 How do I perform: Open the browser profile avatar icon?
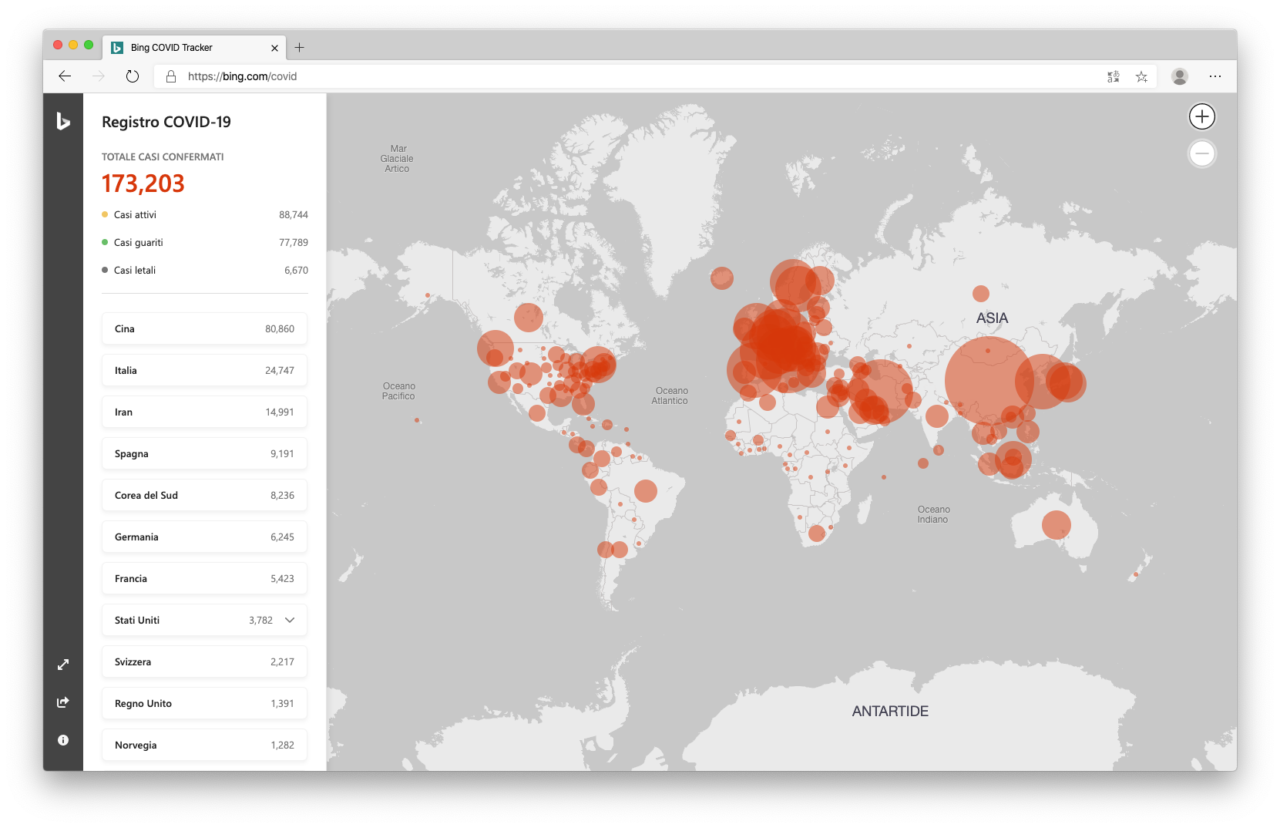tap(1178, 76)
